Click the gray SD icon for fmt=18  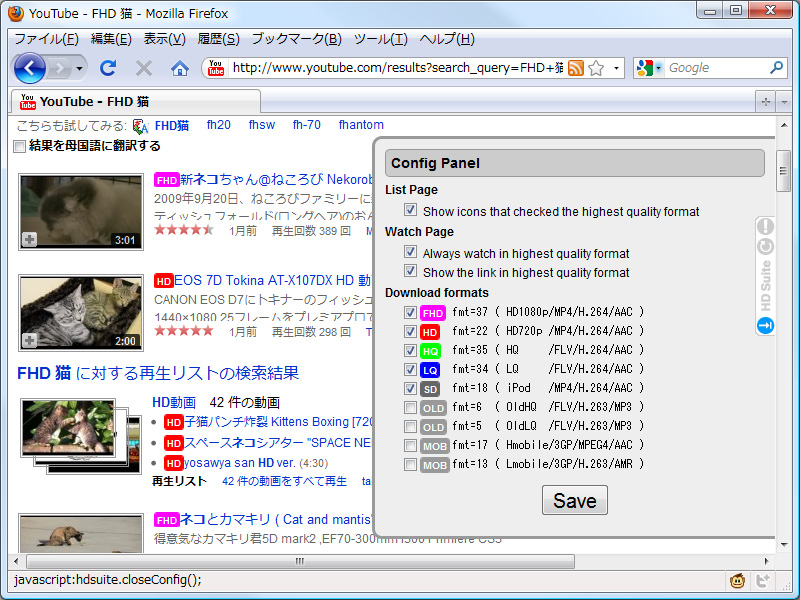[431, 388]
